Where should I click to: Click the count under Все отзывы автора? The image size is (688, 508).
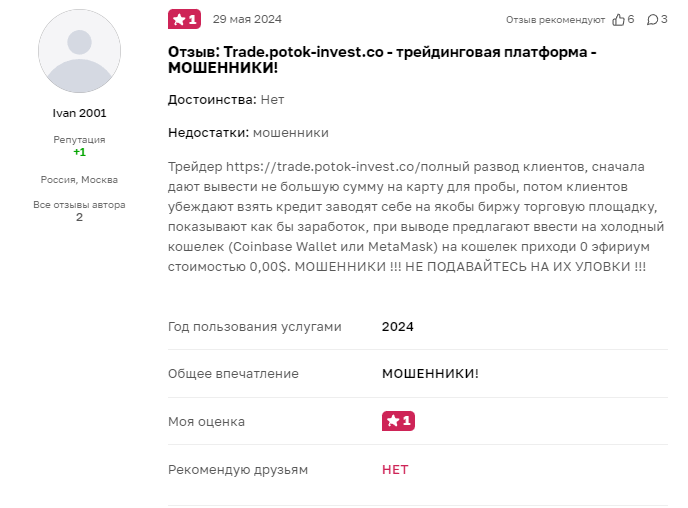click(79, 217)
